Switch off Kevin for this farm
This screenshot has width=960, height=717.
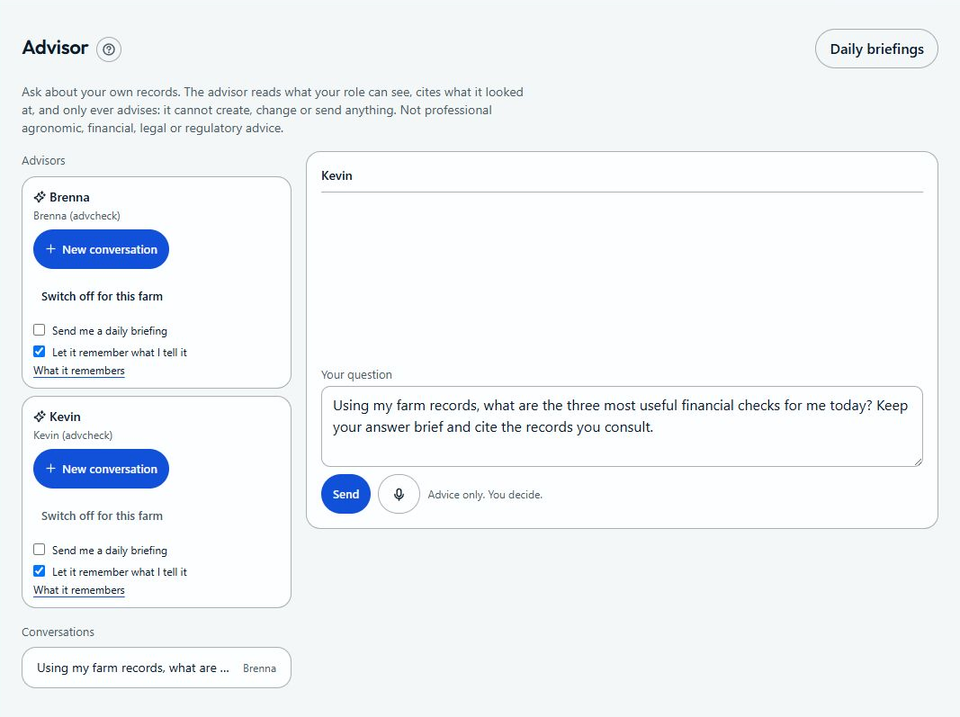pos(102,516)
